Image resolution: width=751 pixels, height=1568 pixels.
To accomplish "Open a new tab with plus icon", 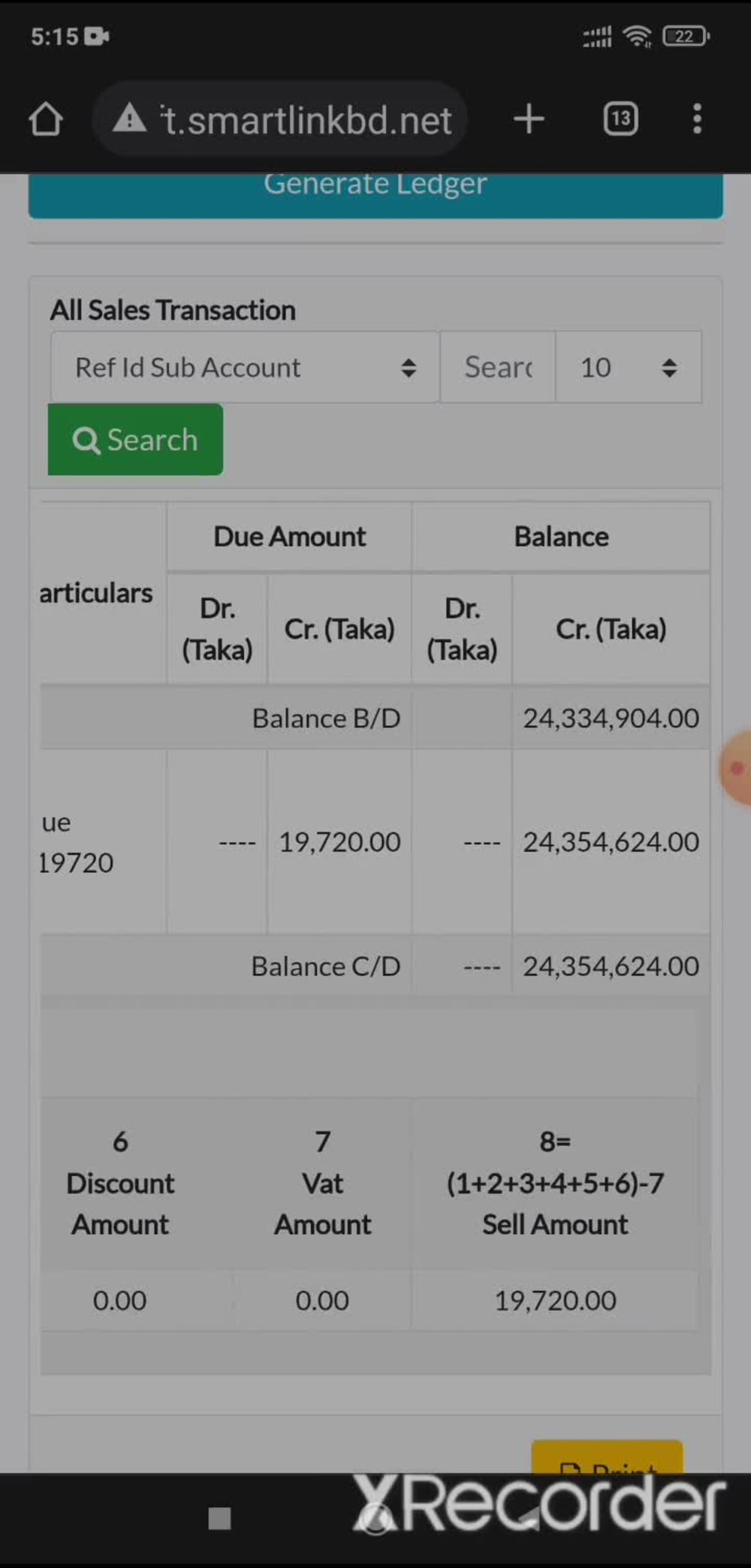I will tap(529, 119).
